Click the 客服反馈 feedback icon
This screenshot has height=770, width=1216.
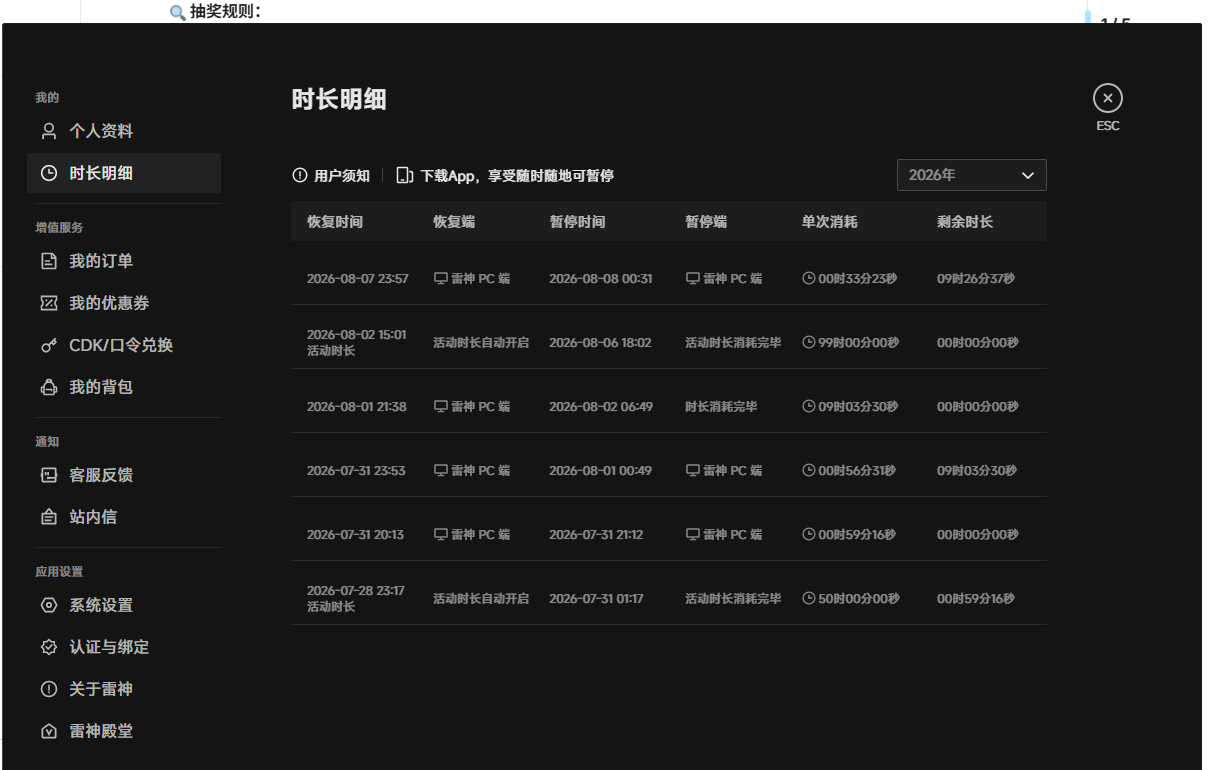coord(48,475)
